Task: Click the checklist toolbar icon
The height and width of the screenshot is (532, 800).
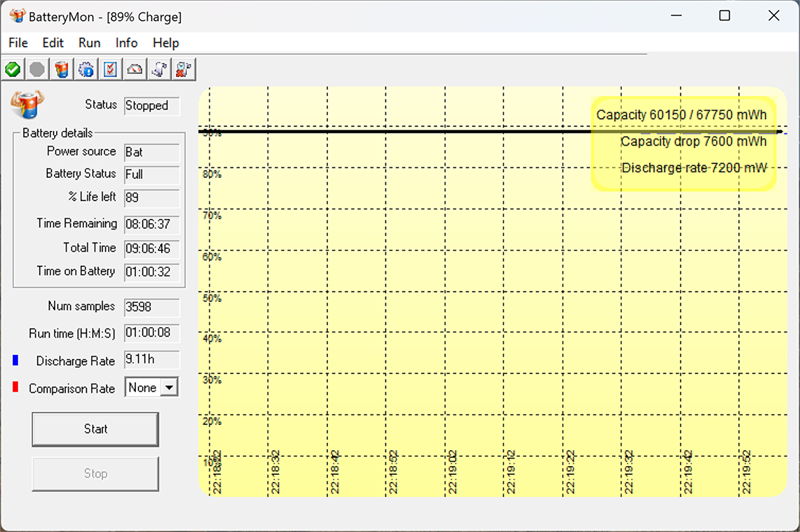Action: (x=111, y=69)
